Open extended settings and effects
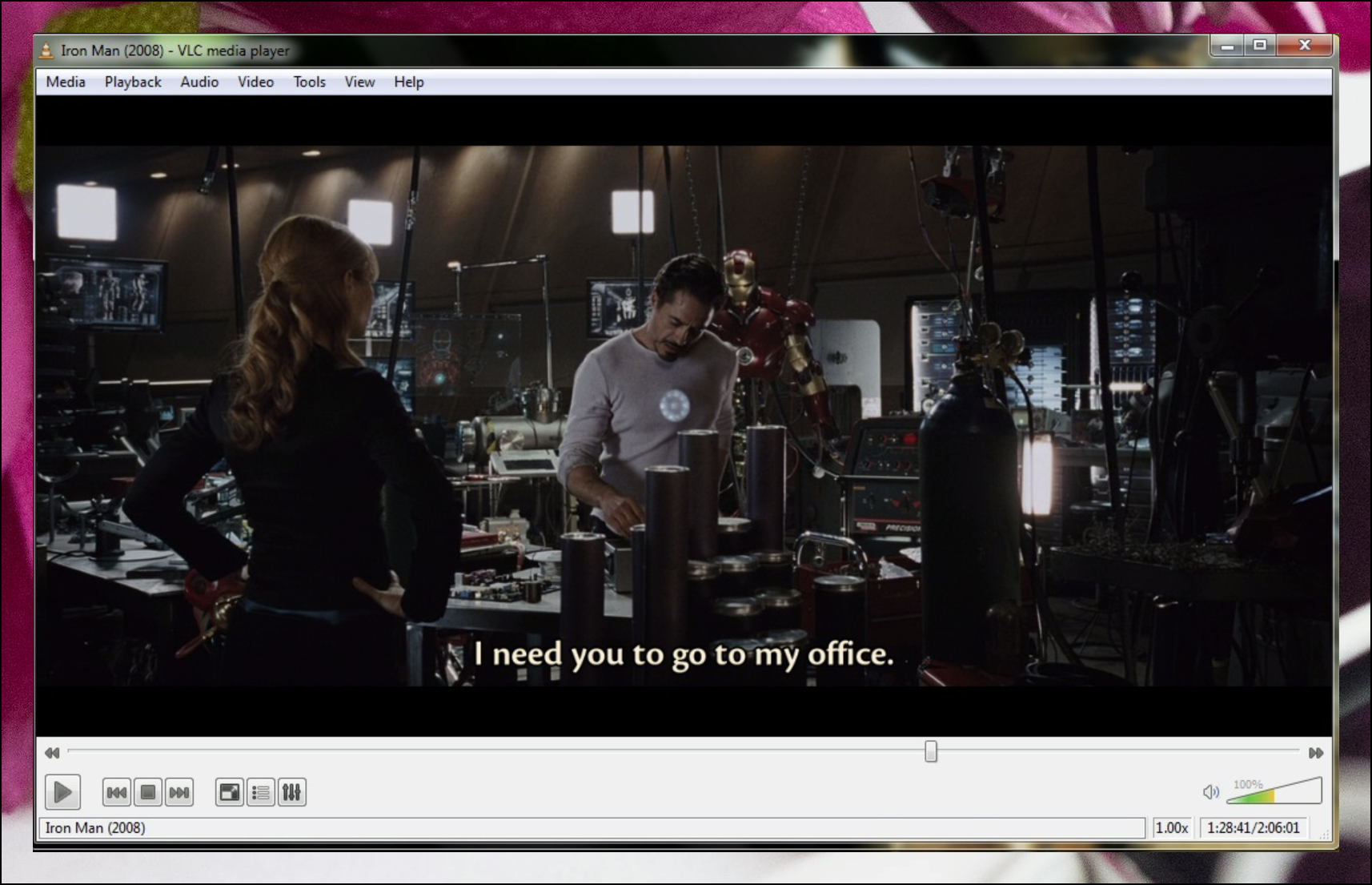Viewport: 1372px width, 885px height. [292, 793]
